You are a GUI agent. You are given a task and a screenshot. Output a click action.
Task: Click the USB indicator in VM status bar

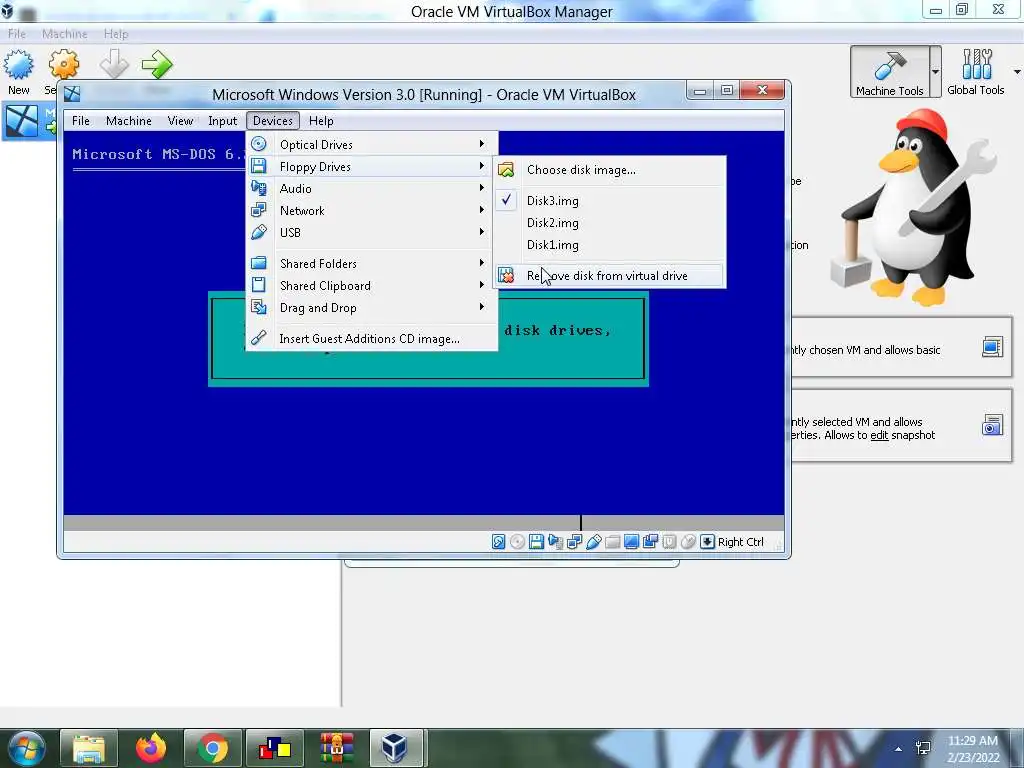tap(594, 541)
